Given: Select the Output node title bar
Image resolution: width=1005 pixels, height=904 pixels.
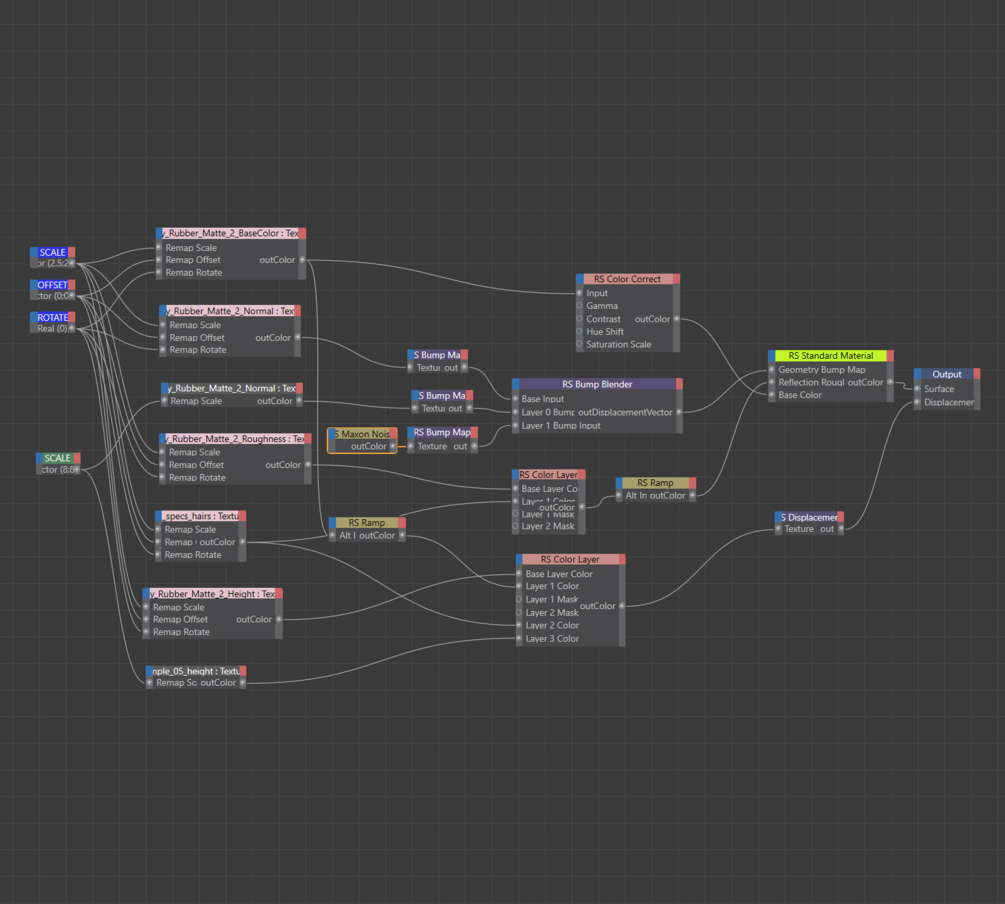Looking at the screenshot, I should 947,374.
